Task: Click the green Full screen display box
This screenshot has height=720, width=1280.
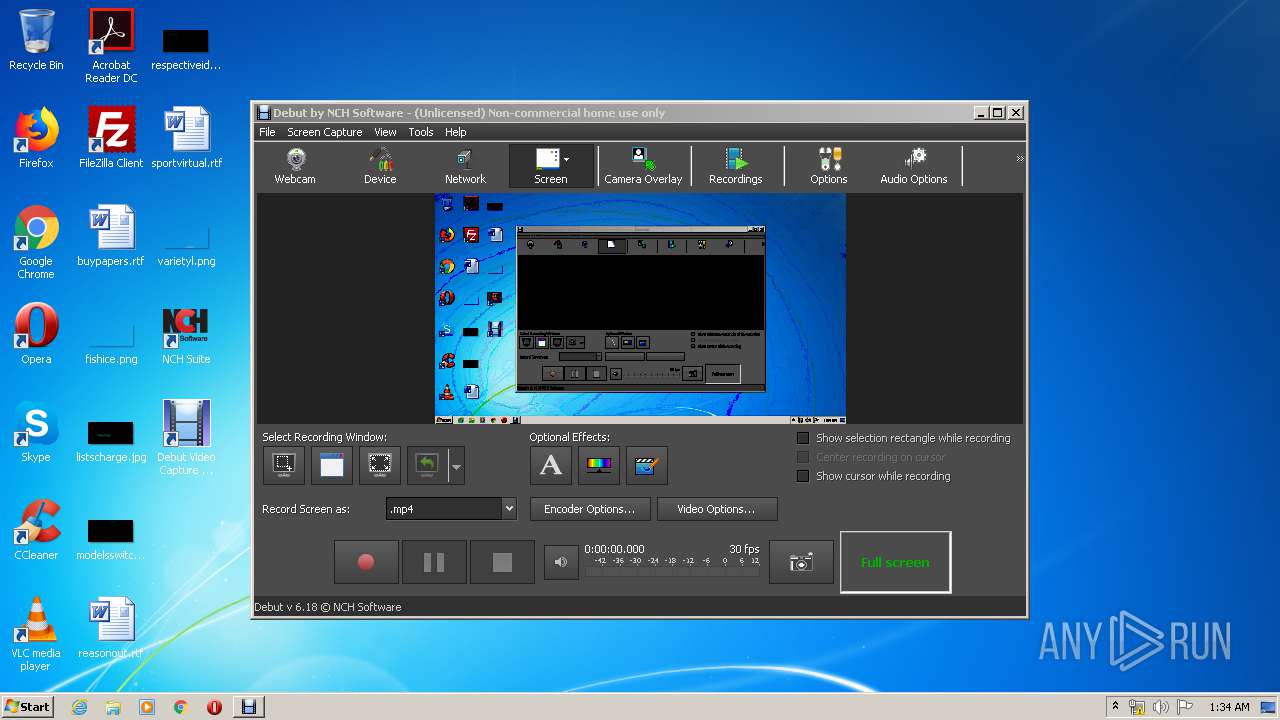Action: (x=895, y=562)
